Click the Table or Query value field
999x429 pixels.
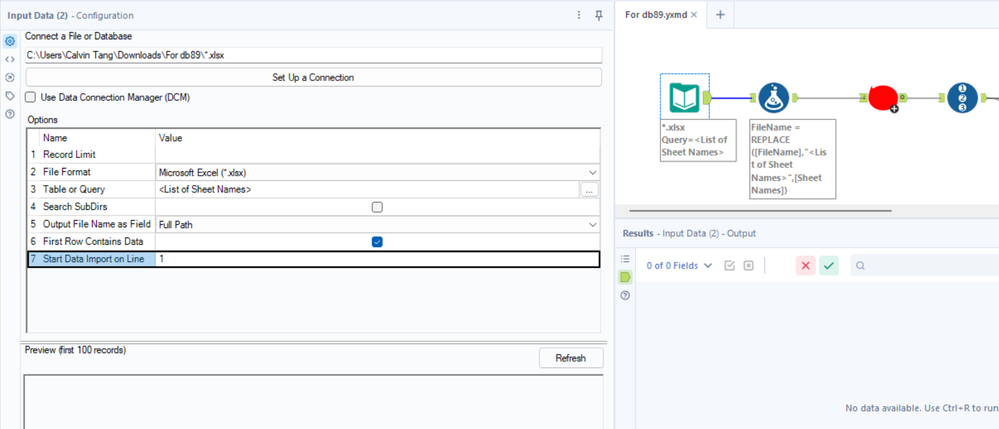click(x=368, y=190)
